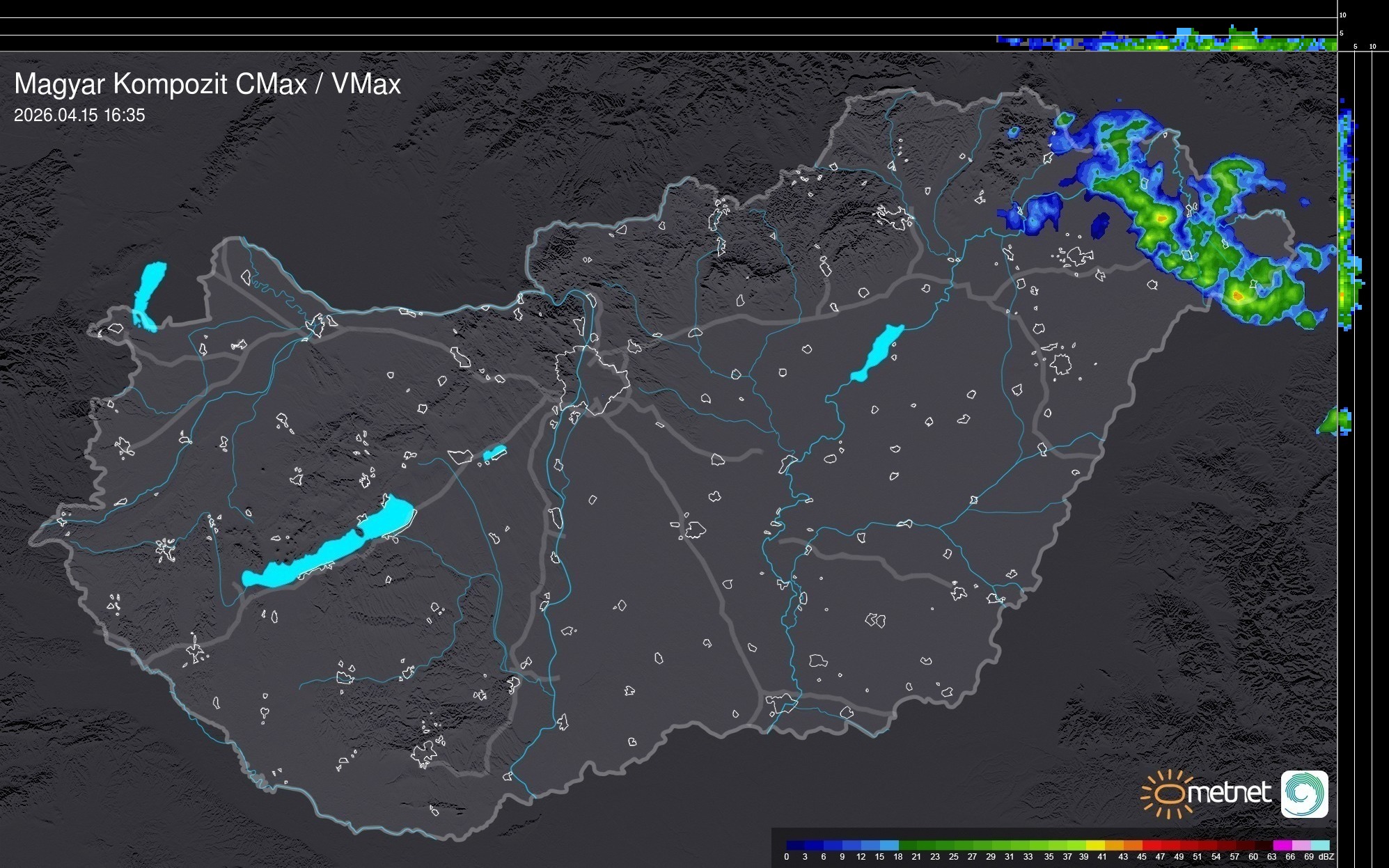This screenshot has width=1389, height=868.
Task: Click the Magyar Kompozit CMax / VMax title
Action: 207,84
